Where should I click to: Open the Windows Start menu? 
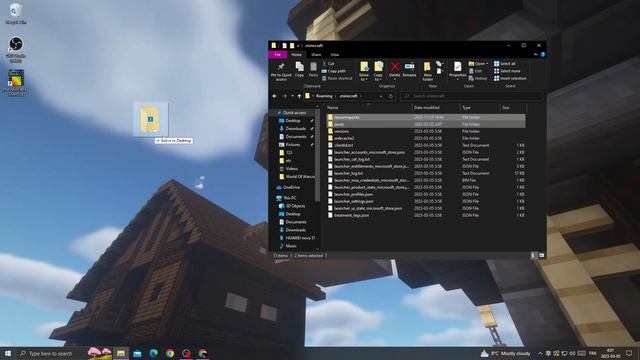(8, 353)
